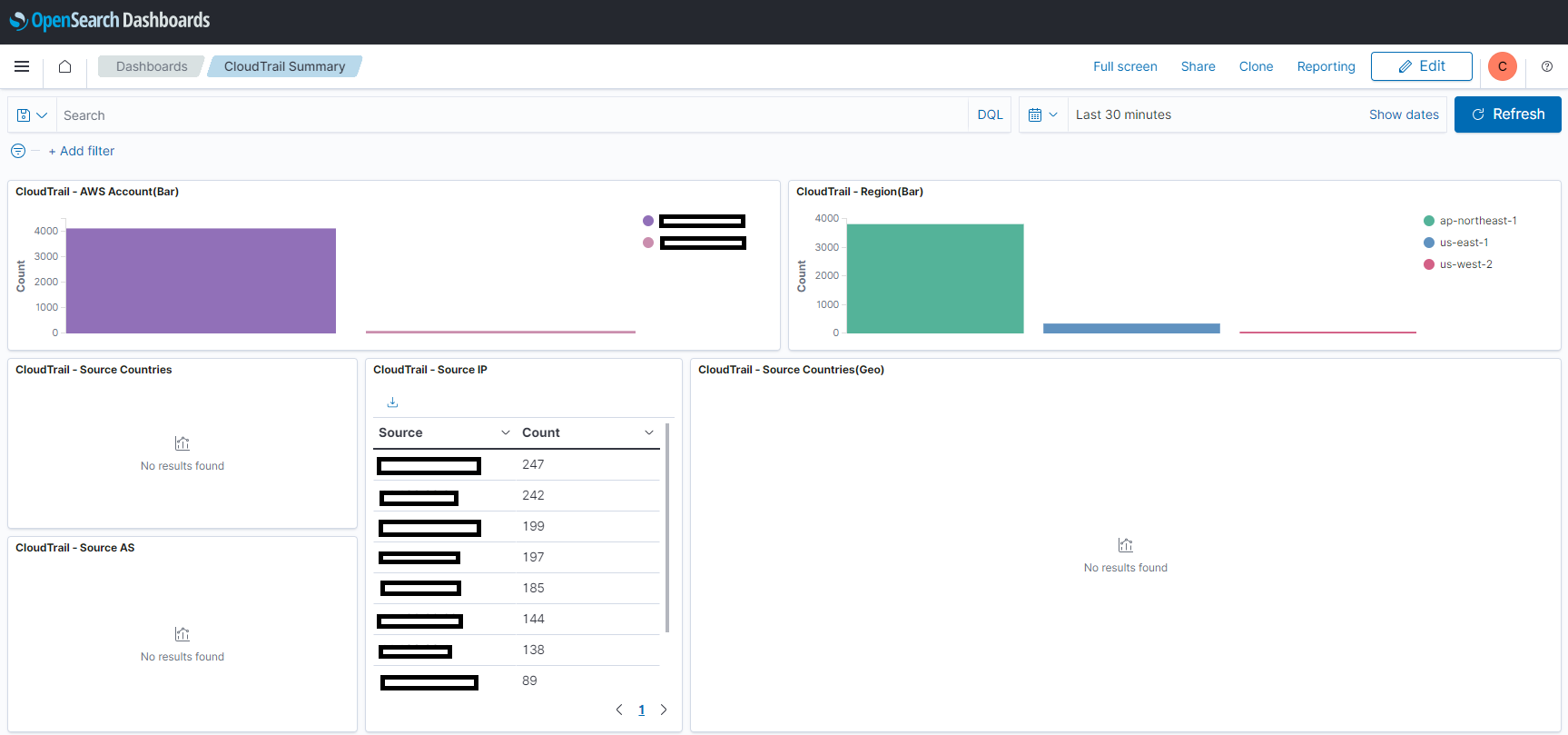1568x735 pixels.
Task: Go to previous page of Source IP table
Action: (619, 710)
